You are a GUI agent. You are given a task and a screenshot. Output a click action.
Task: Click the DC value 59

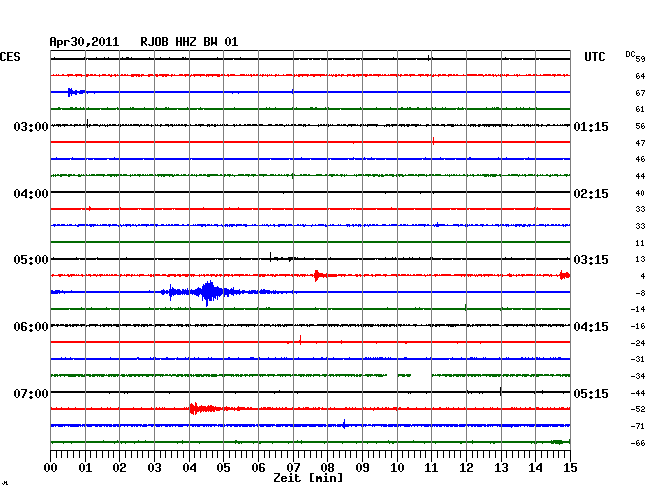pyautogui.click(x=640, y=59)
